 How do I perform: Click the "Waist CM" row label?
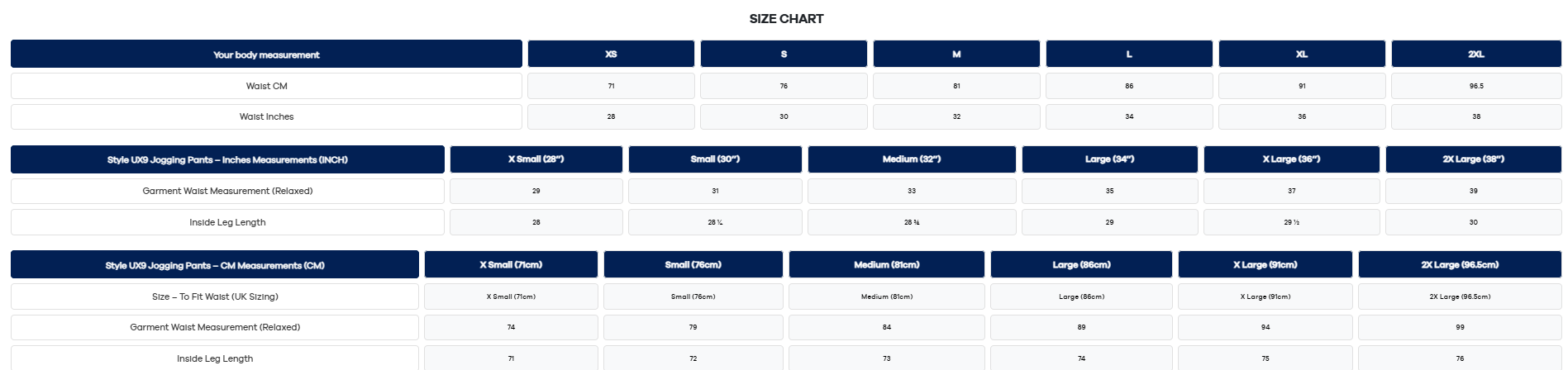click(266, 86)
